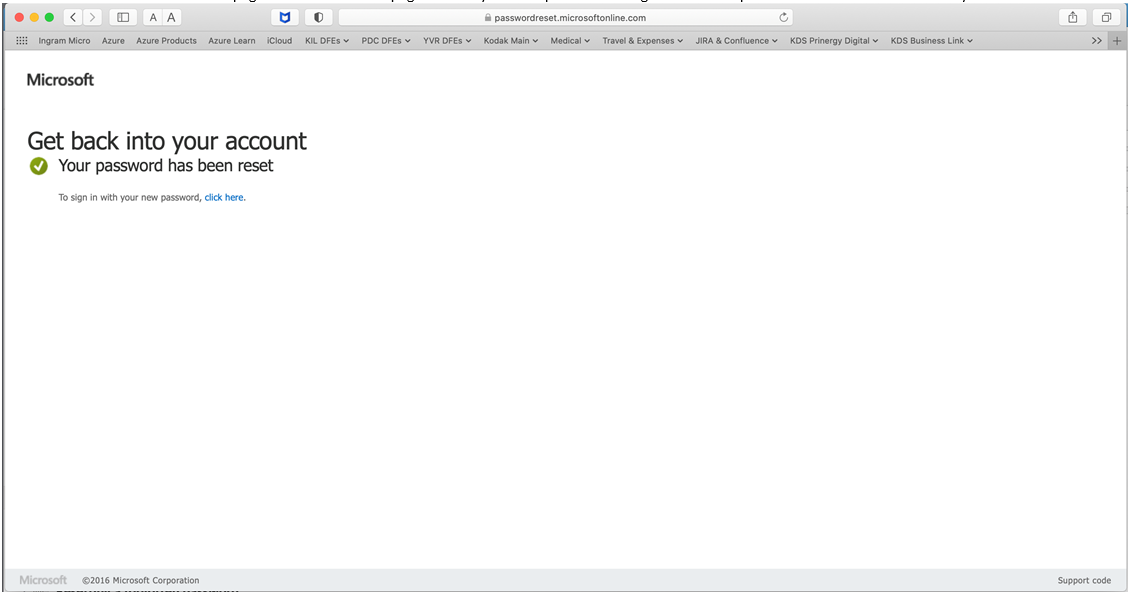Open a new tab with plus button
The height and width of the screenshot is (596, 1131).
1117,40
